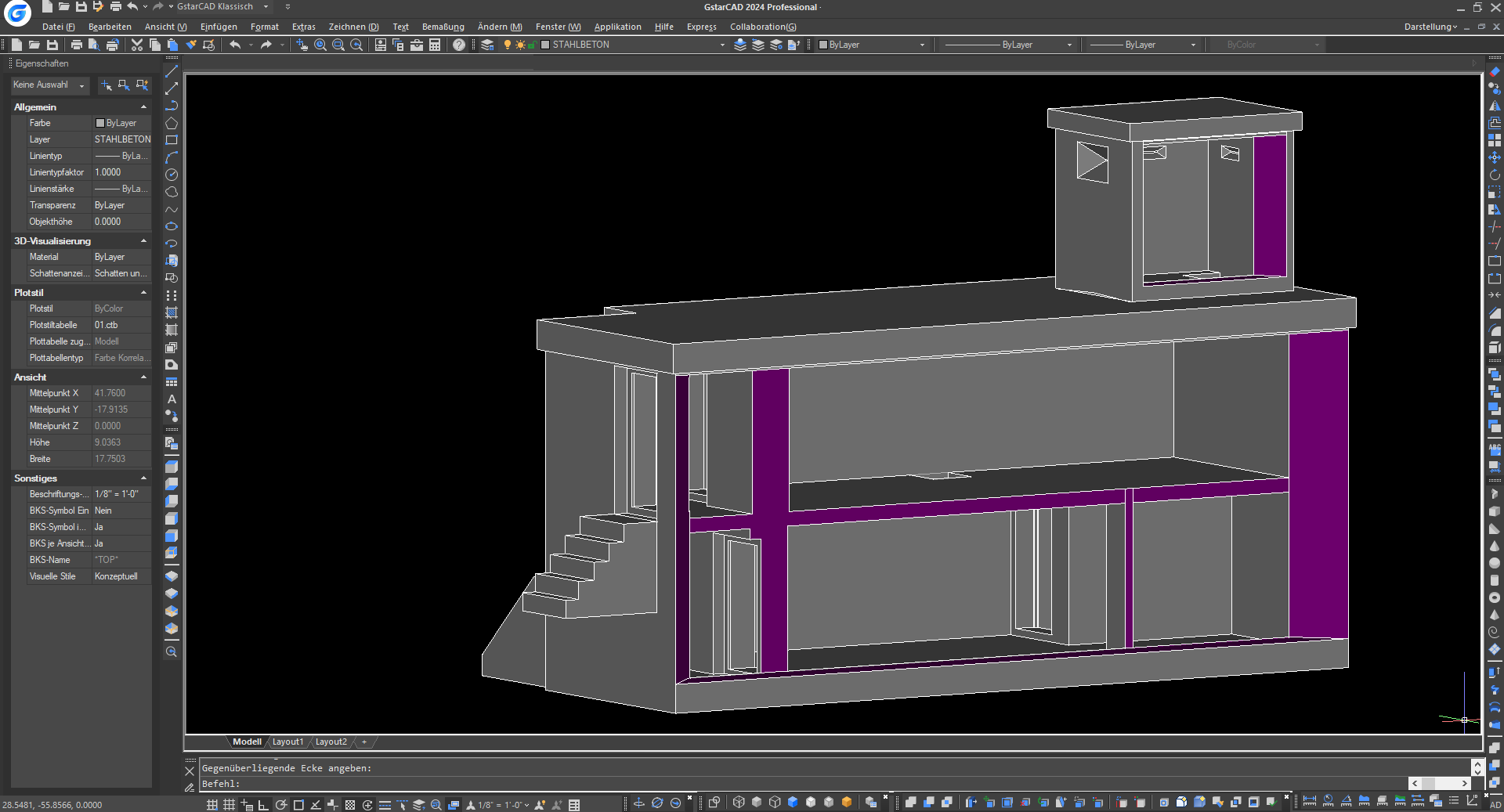Select the Circle drawing tool

pos(172,175)
